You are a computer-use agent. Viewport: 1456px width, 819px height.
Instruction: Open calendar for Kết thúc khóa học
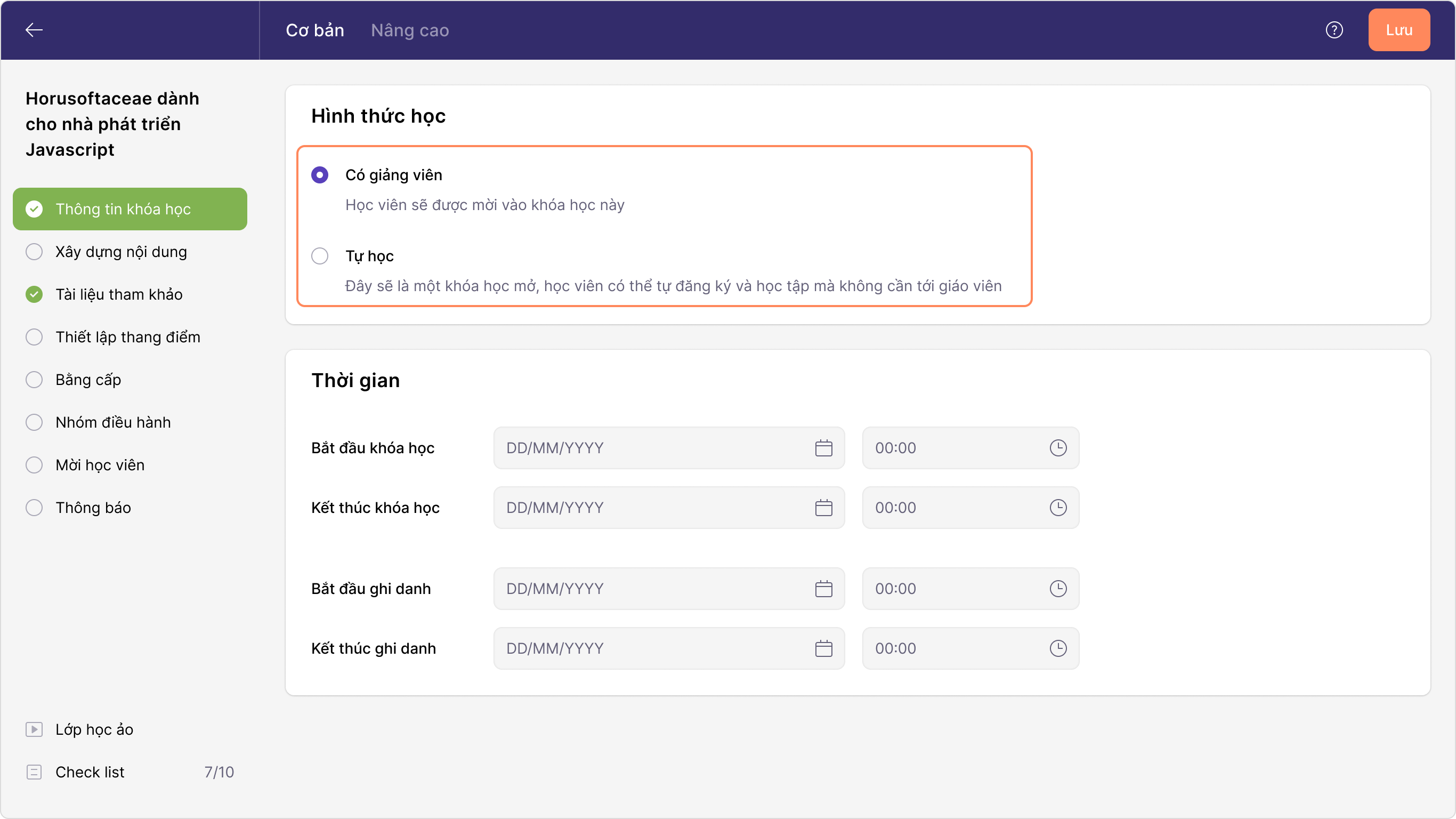tap(823, 508)
